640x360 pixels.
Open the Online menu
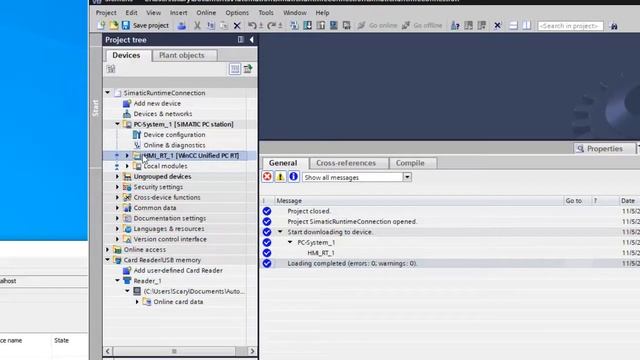pos(206,13)
